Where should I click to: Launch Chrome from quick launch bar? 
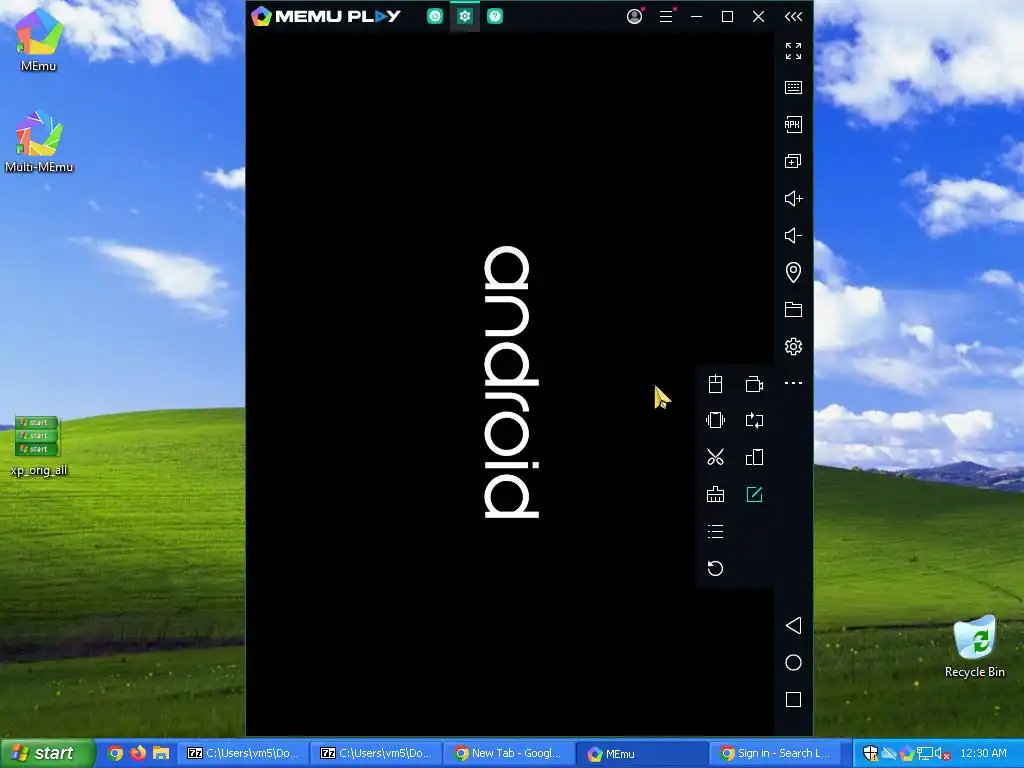coord(115,753)
